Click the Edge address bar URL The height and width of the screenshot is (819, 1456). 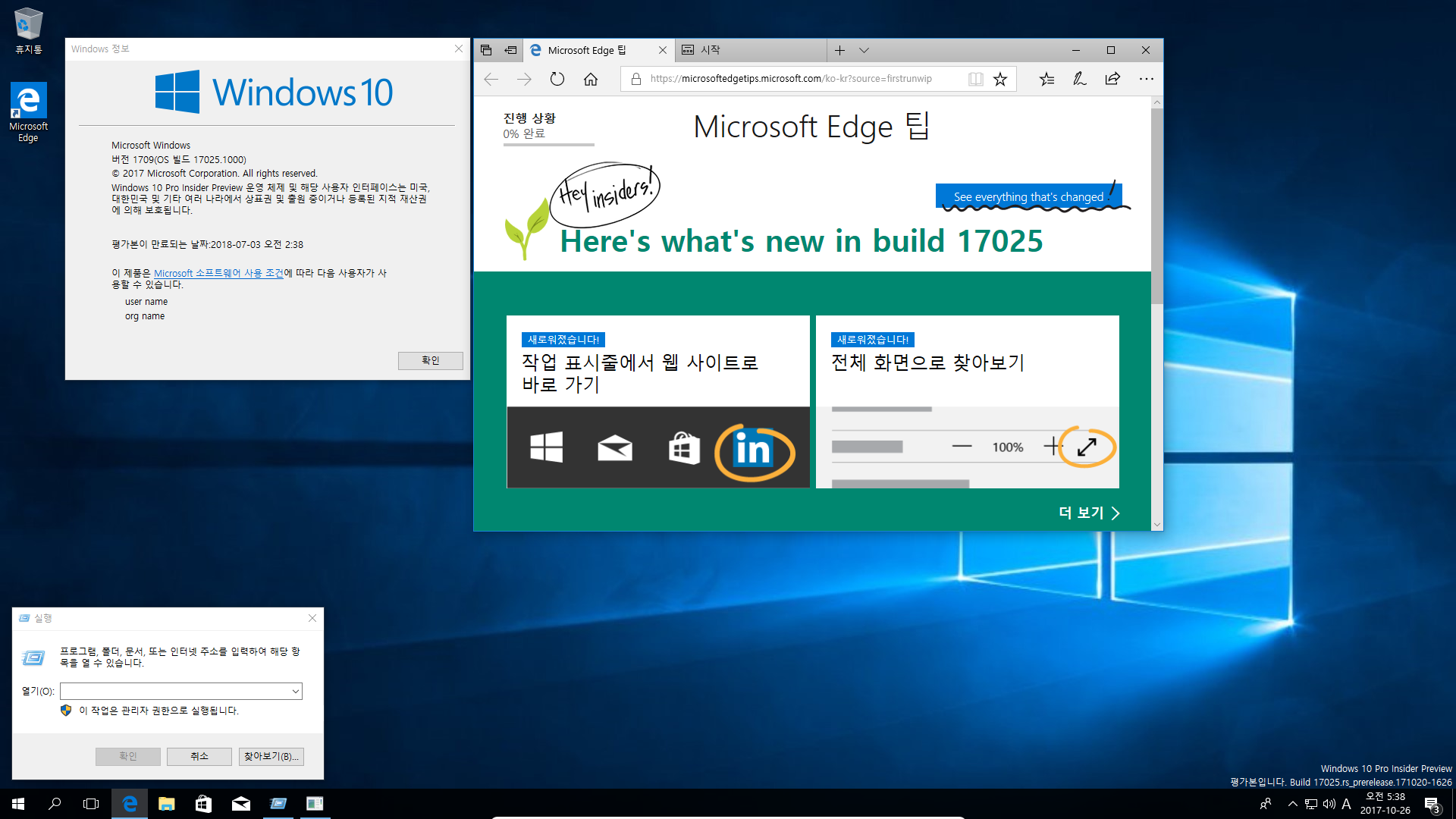(x=791, y=79)
